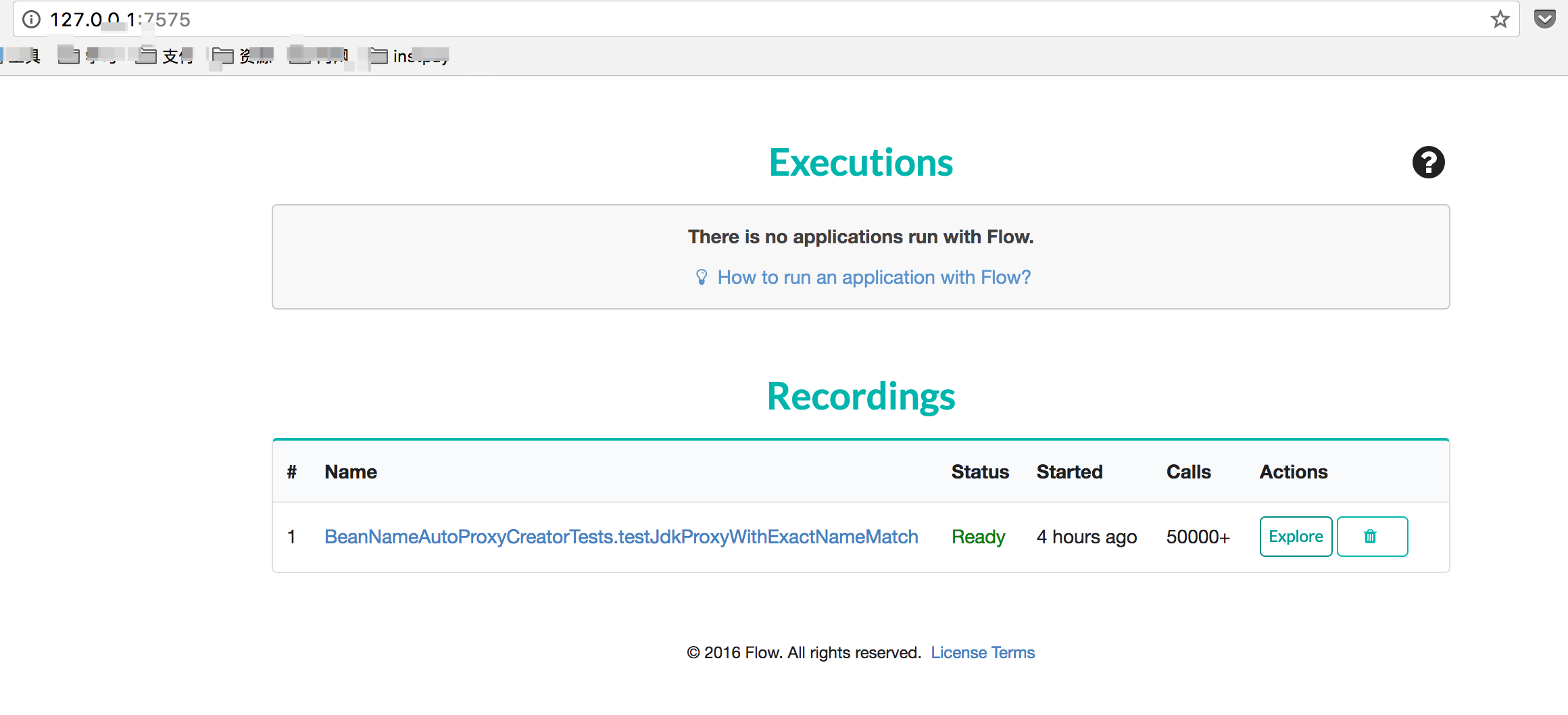This screenshot has height=715, width=1568.
Task: Click the Calls column header
Action: click(1187, 472)
